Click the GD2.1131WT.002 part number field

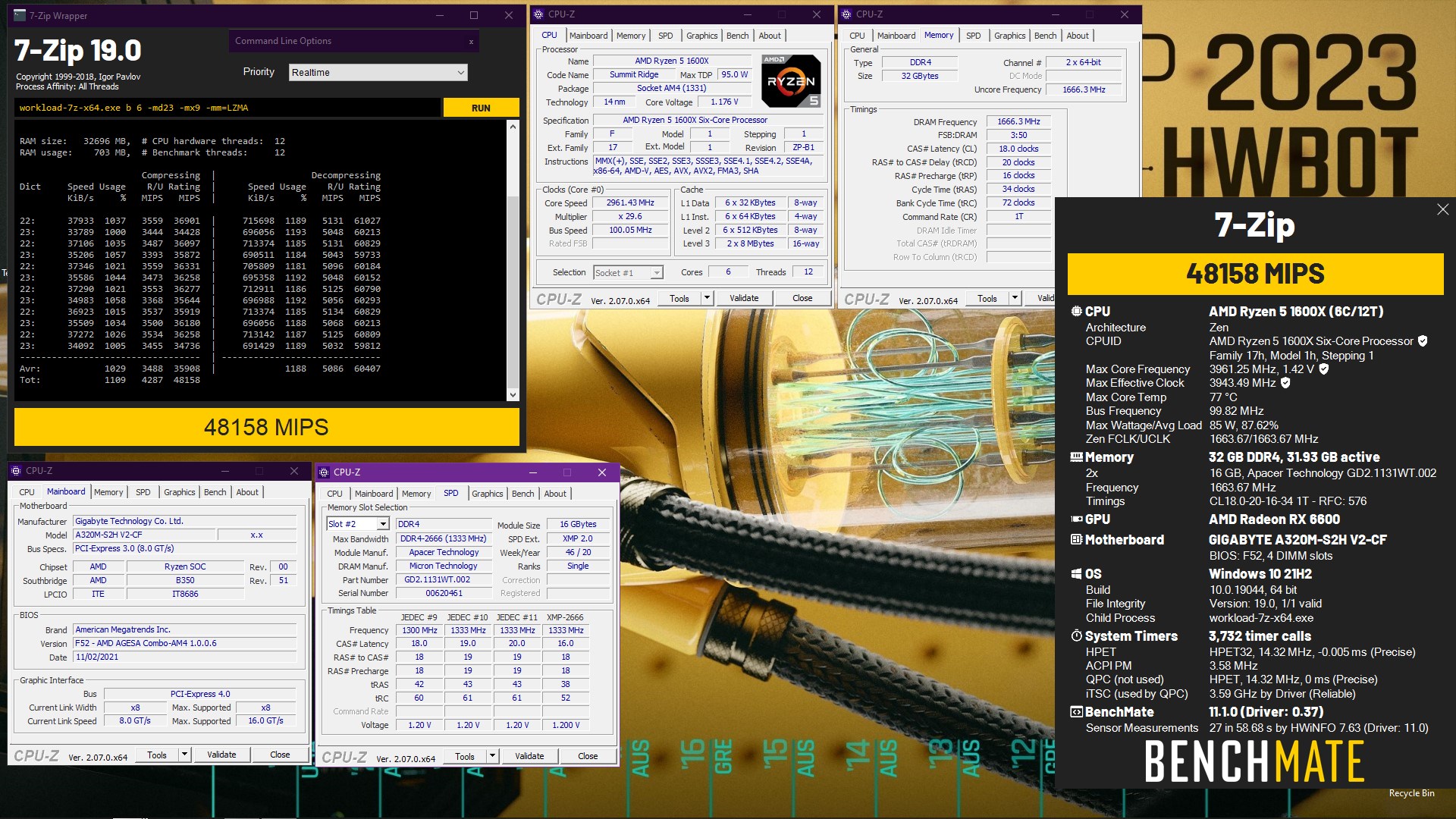point(444,580)
